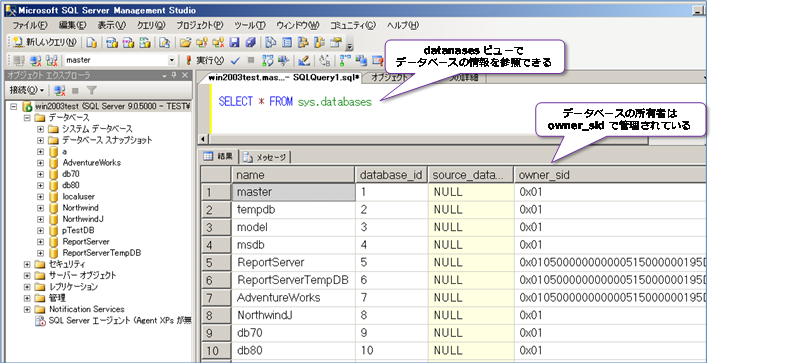Viewport: 800px width, 364px height.
Task: Click the database_id column header
Action: click(391, 175)
